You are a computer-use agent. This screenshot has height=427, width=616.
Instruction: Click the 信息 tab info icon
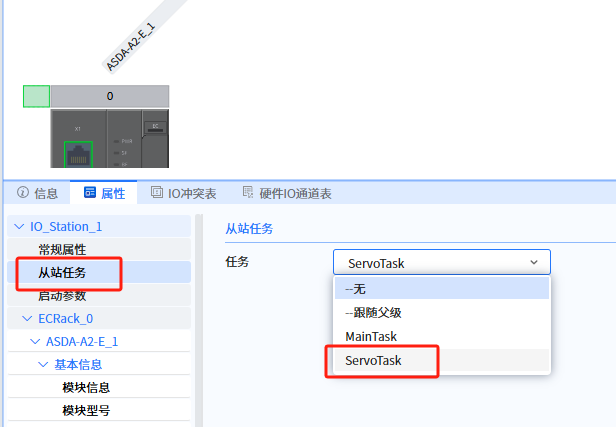[22, 193]
